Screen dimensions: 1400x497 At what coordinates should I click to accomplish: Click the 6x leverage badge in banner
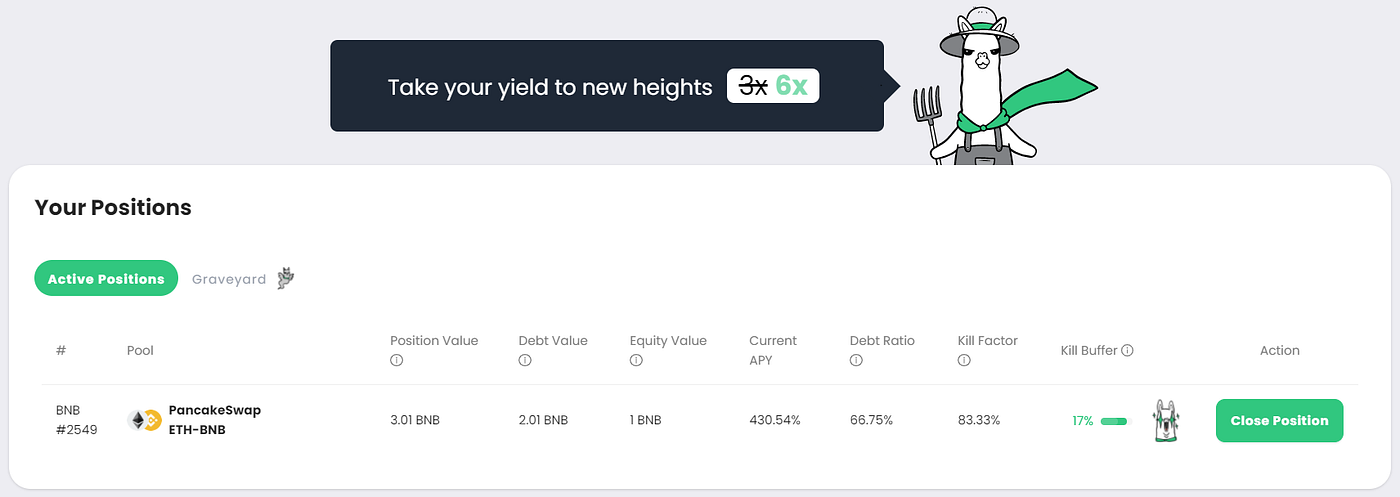pyautogui.click(x=791, y=86)
